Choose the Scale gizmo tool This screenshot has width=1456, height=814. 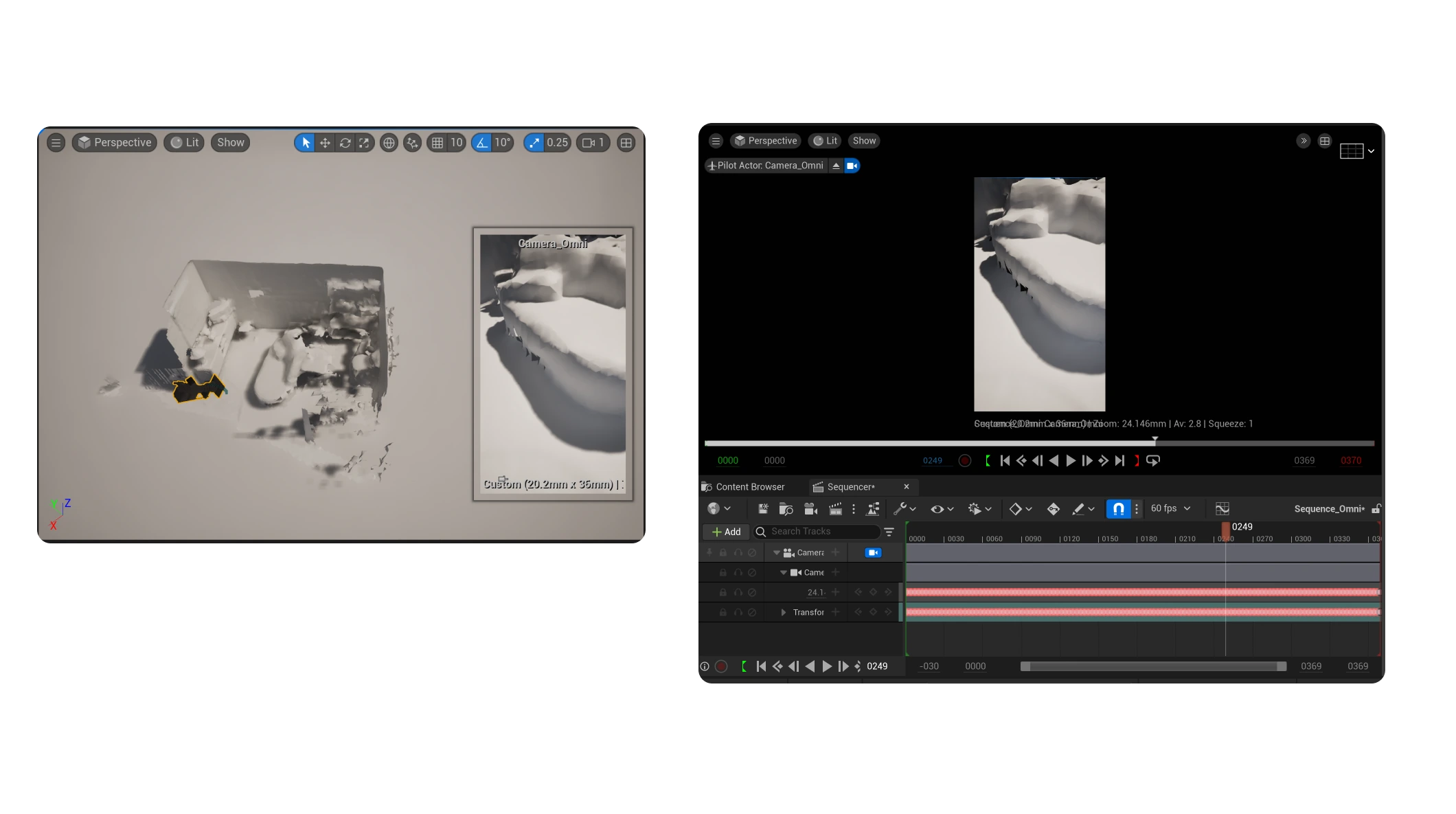click(364, 143)
